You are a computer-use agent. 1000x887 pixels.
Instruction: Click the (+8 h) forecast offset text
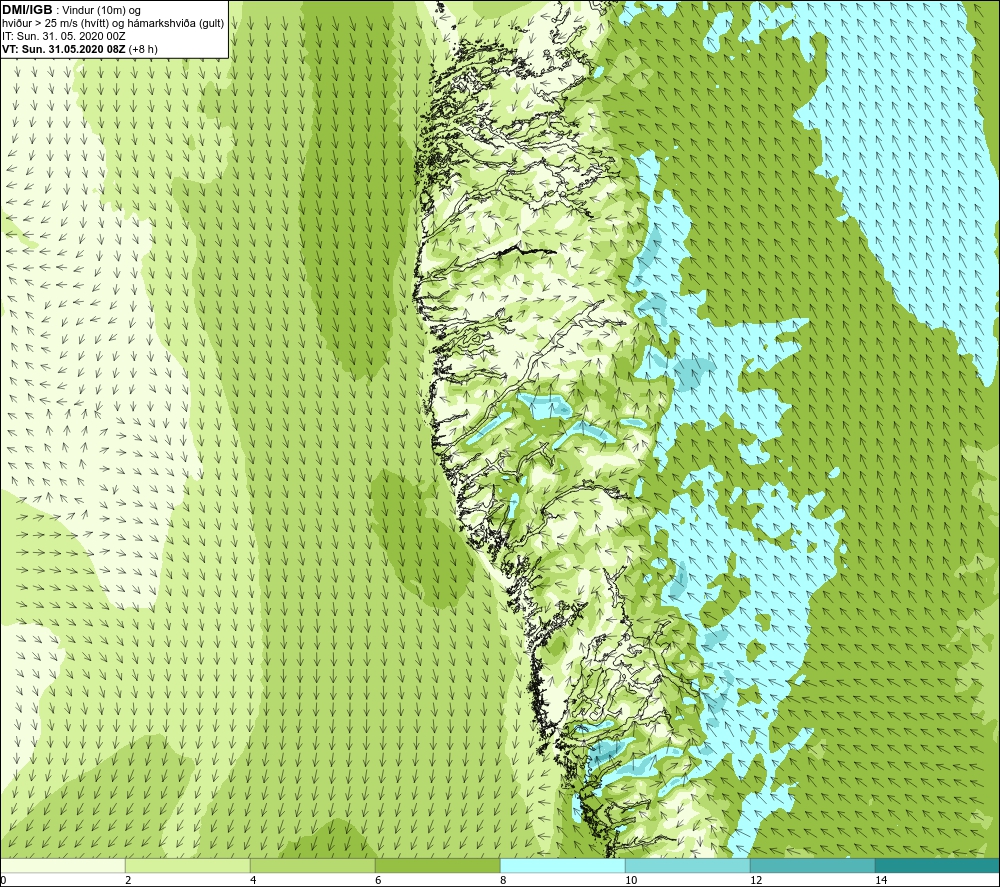tap(143, 48)
